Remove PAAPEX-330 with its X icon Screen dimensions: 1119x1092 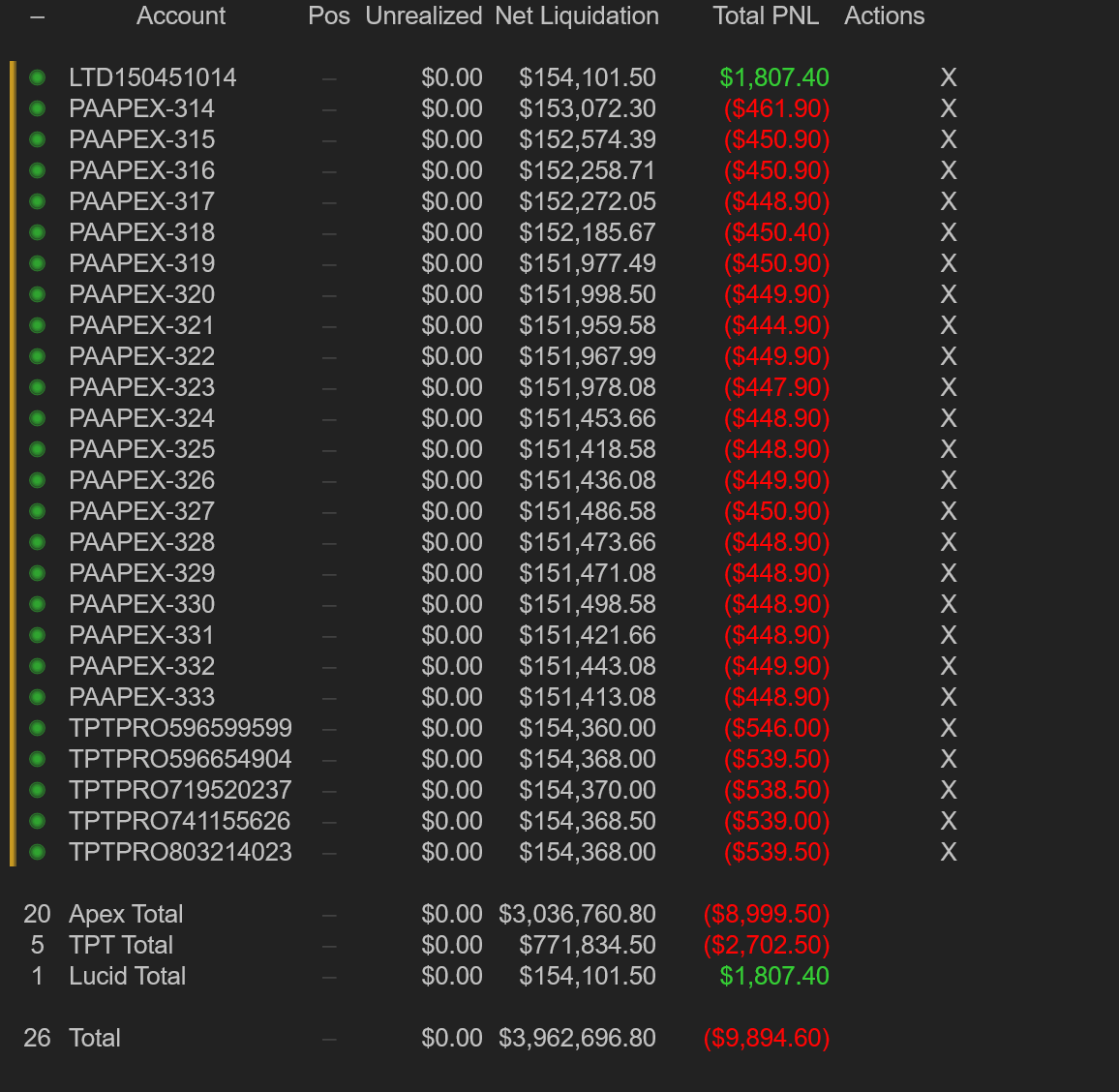948,604
